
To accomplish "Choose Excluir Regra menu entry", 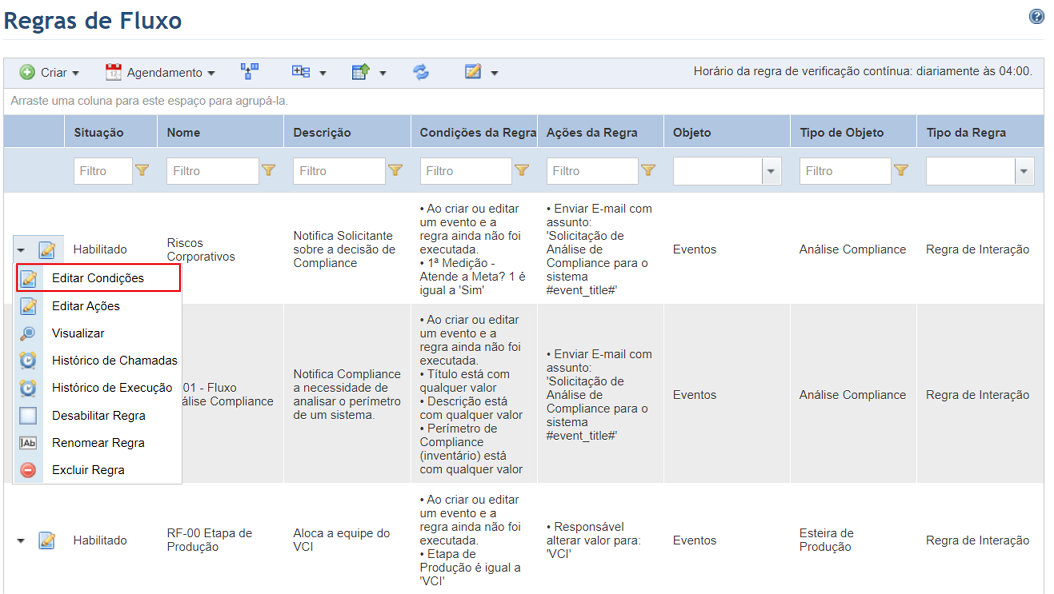I will click(x=98, y=470).
